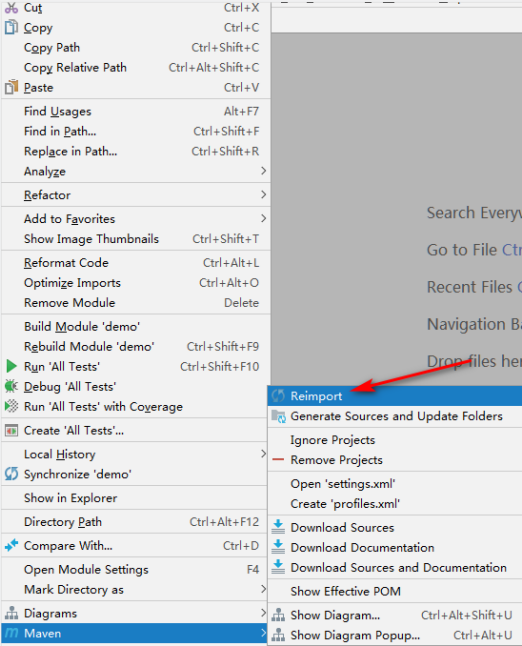Click 'Navigation Bar' hint text
Viewport: 522px width, 646px height.
[x=474, y=324]
